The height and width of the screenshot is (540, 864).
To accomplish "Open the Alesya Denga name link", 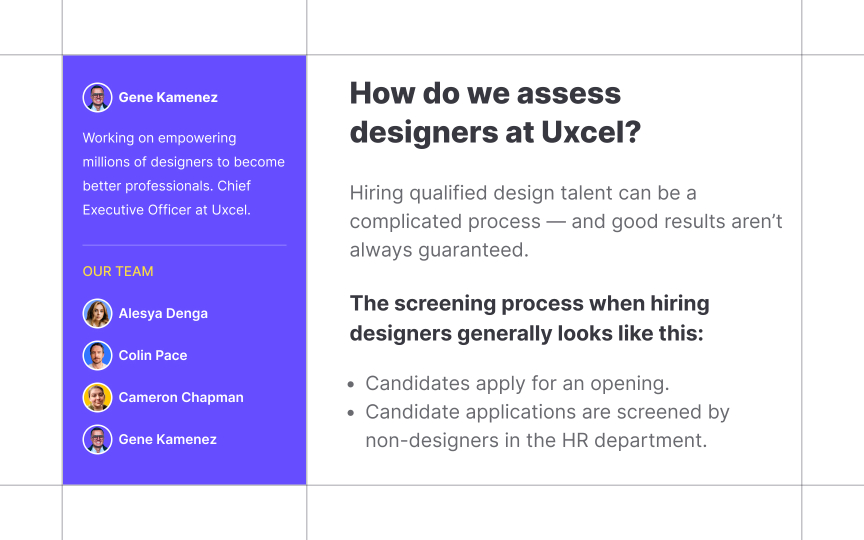I will click(163, 314).
